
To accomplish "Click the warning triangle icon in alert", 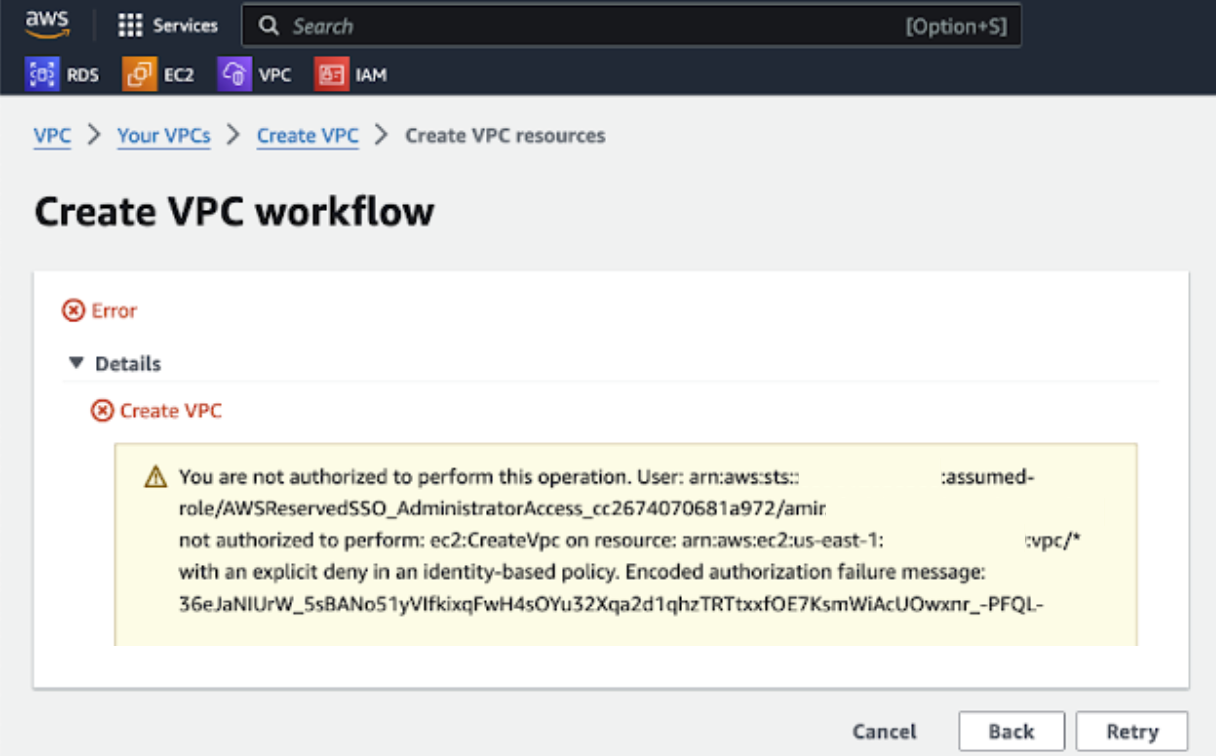I will click(156, 477).
